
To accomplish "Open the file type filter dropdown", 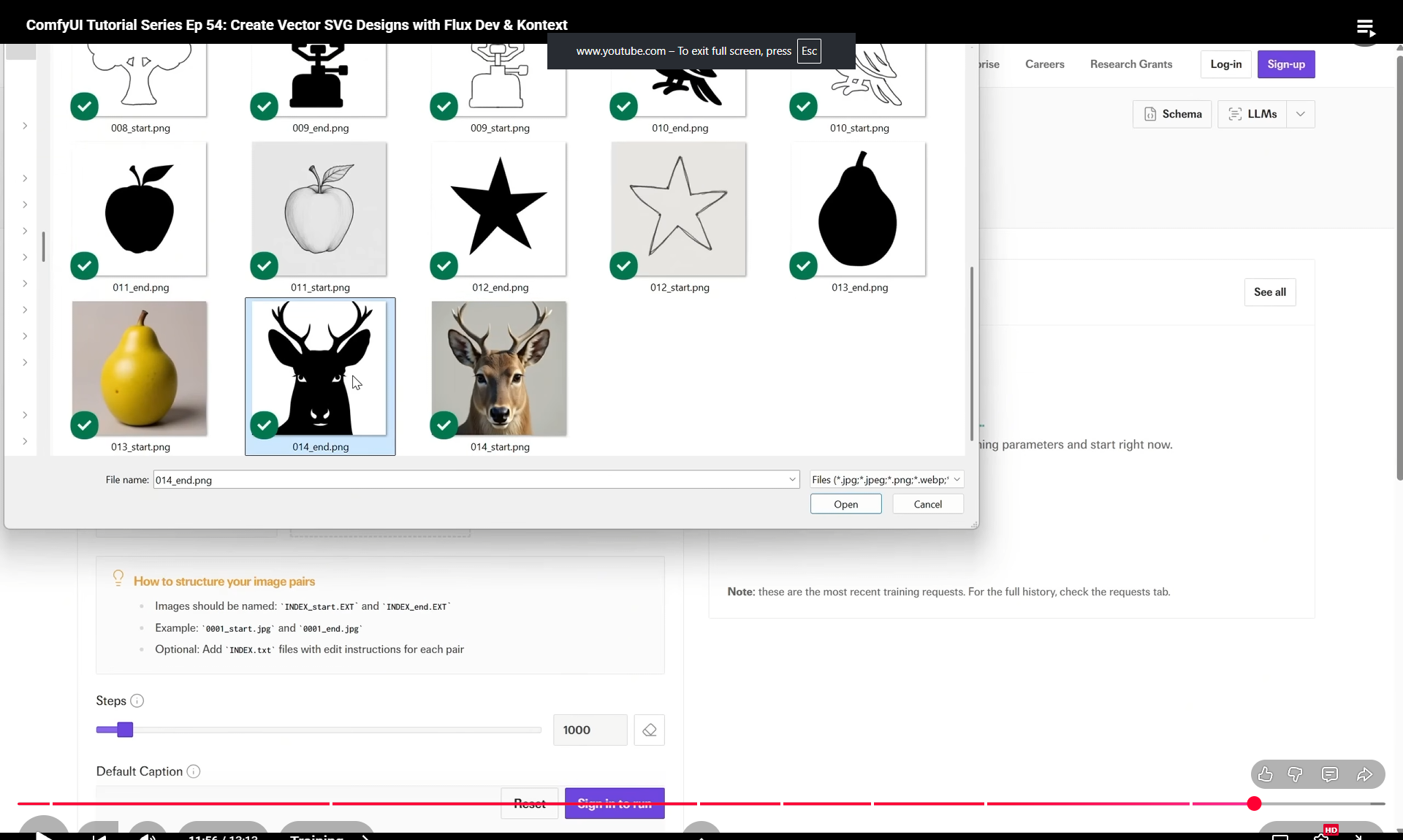I will (x=886, y=480).
